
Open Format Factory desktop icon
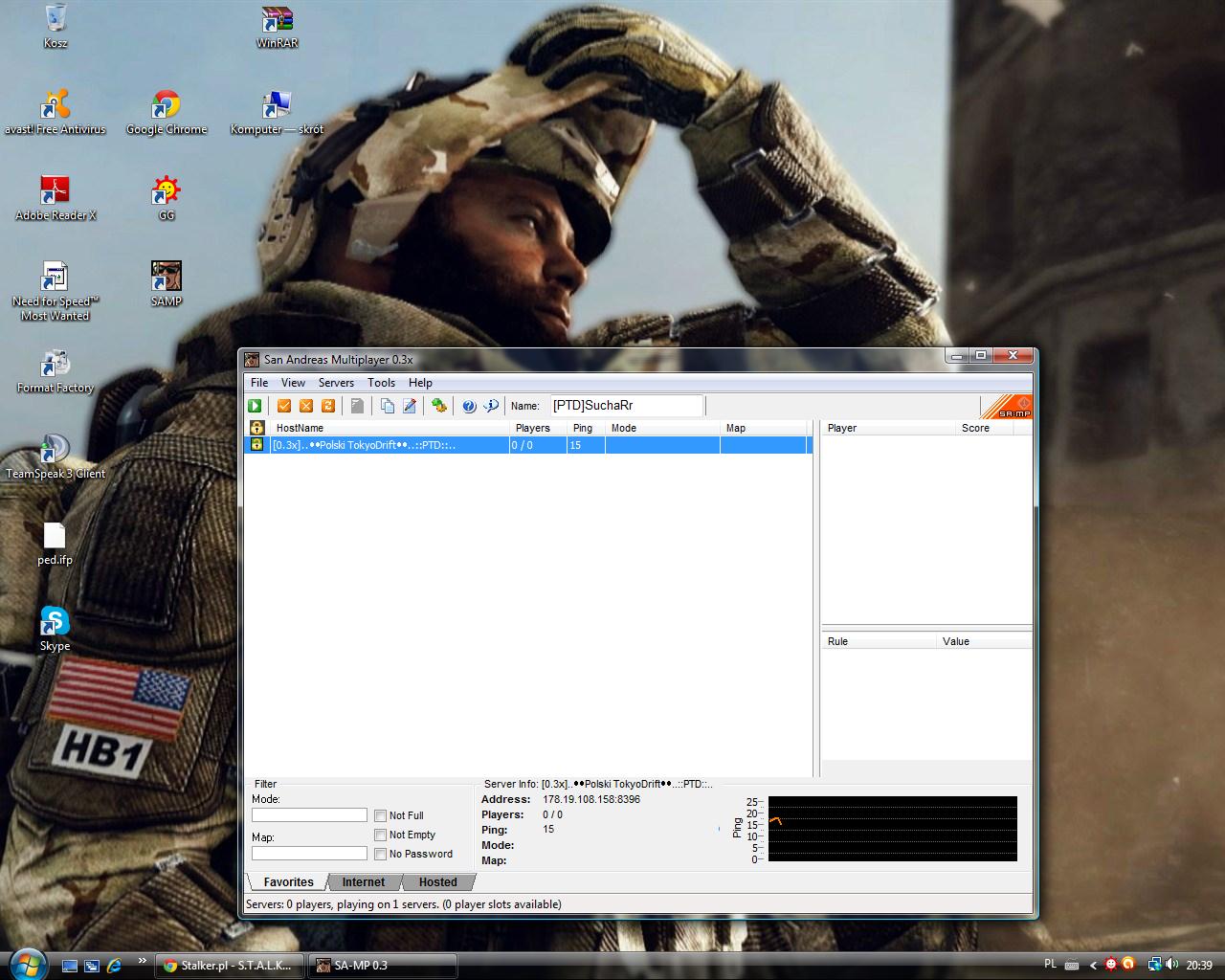pyautogui.click(x=56, y=370)
